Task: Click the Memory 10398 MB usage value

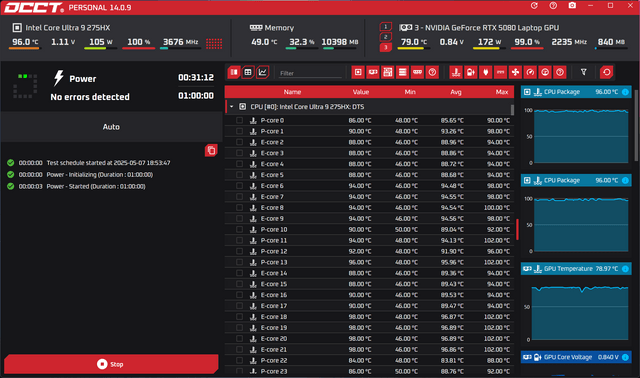Action: tap(340, 42)
